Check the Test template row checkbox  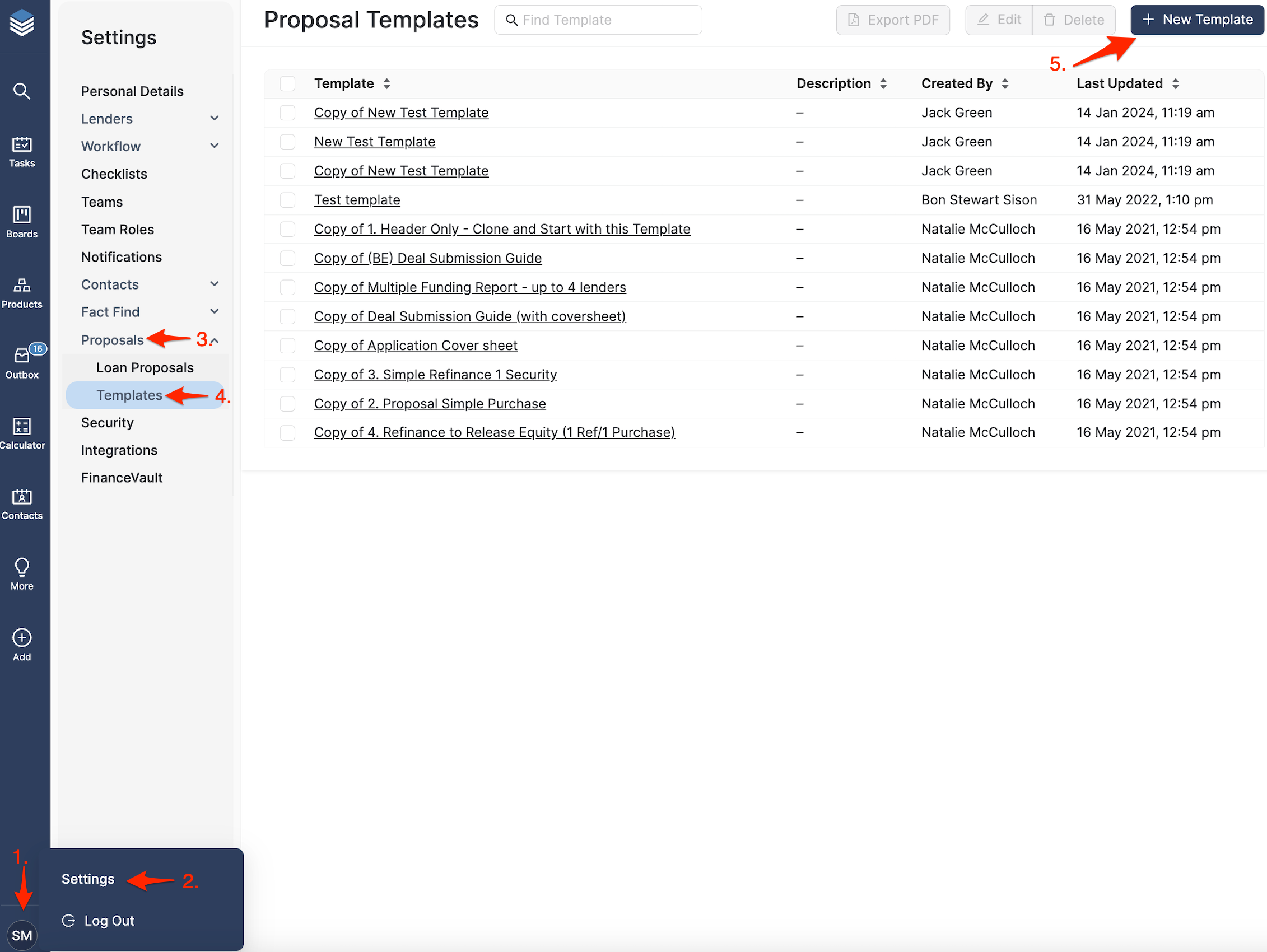pos(287,200)
